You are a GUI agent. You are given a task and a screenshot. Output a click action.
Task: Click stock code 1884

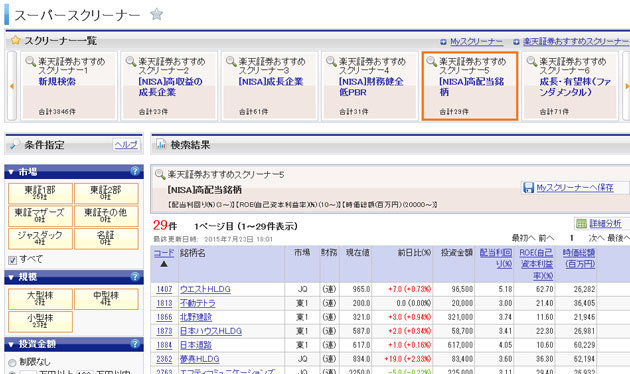(164, 345)
